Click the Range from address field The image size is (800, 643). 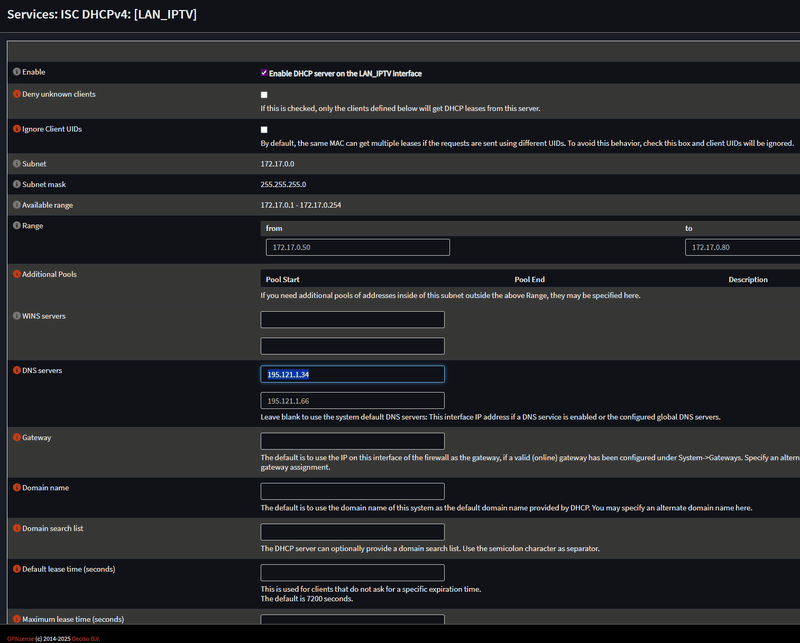[357, 247]
